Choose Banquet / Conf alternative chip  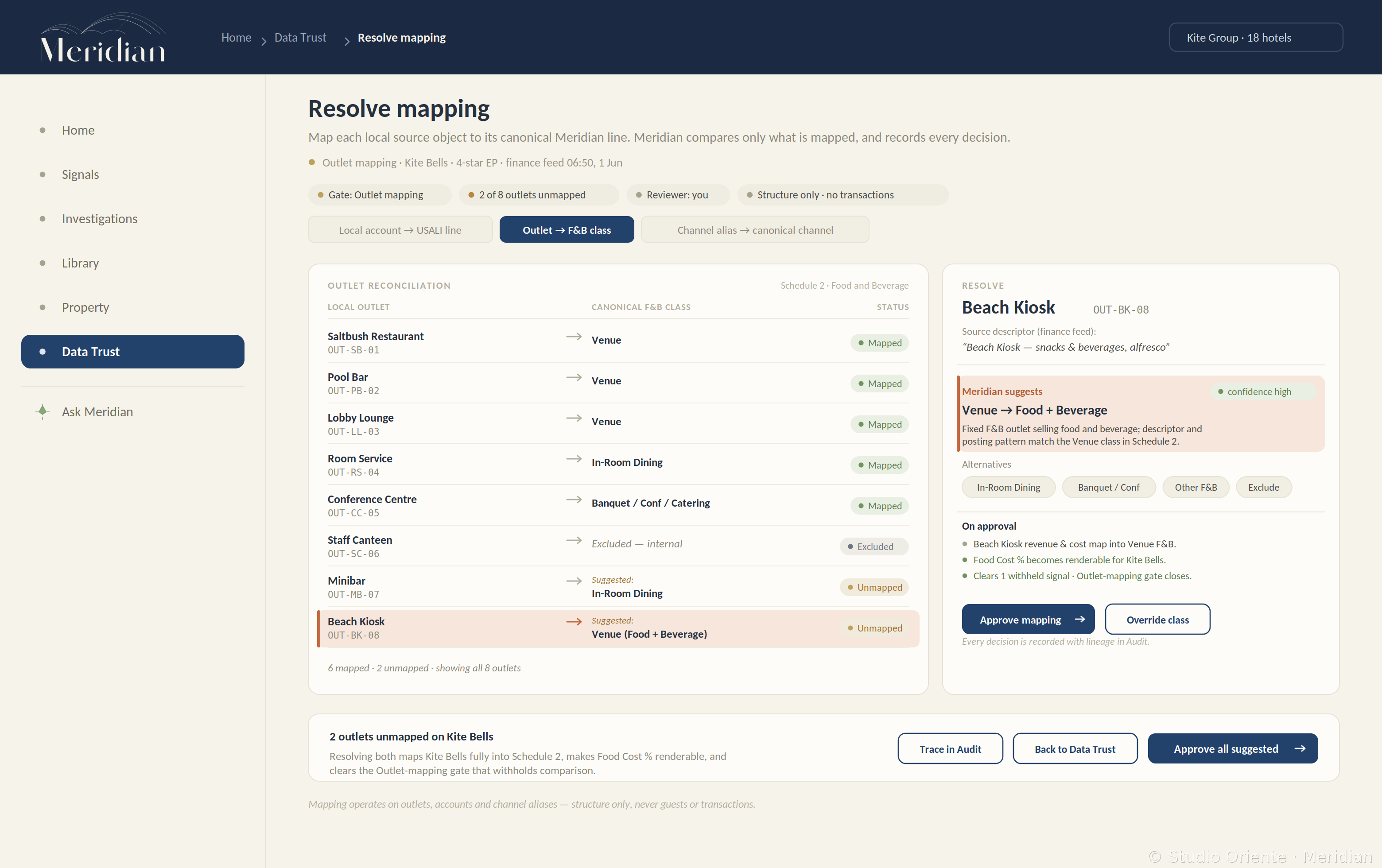pos(1108,487)
